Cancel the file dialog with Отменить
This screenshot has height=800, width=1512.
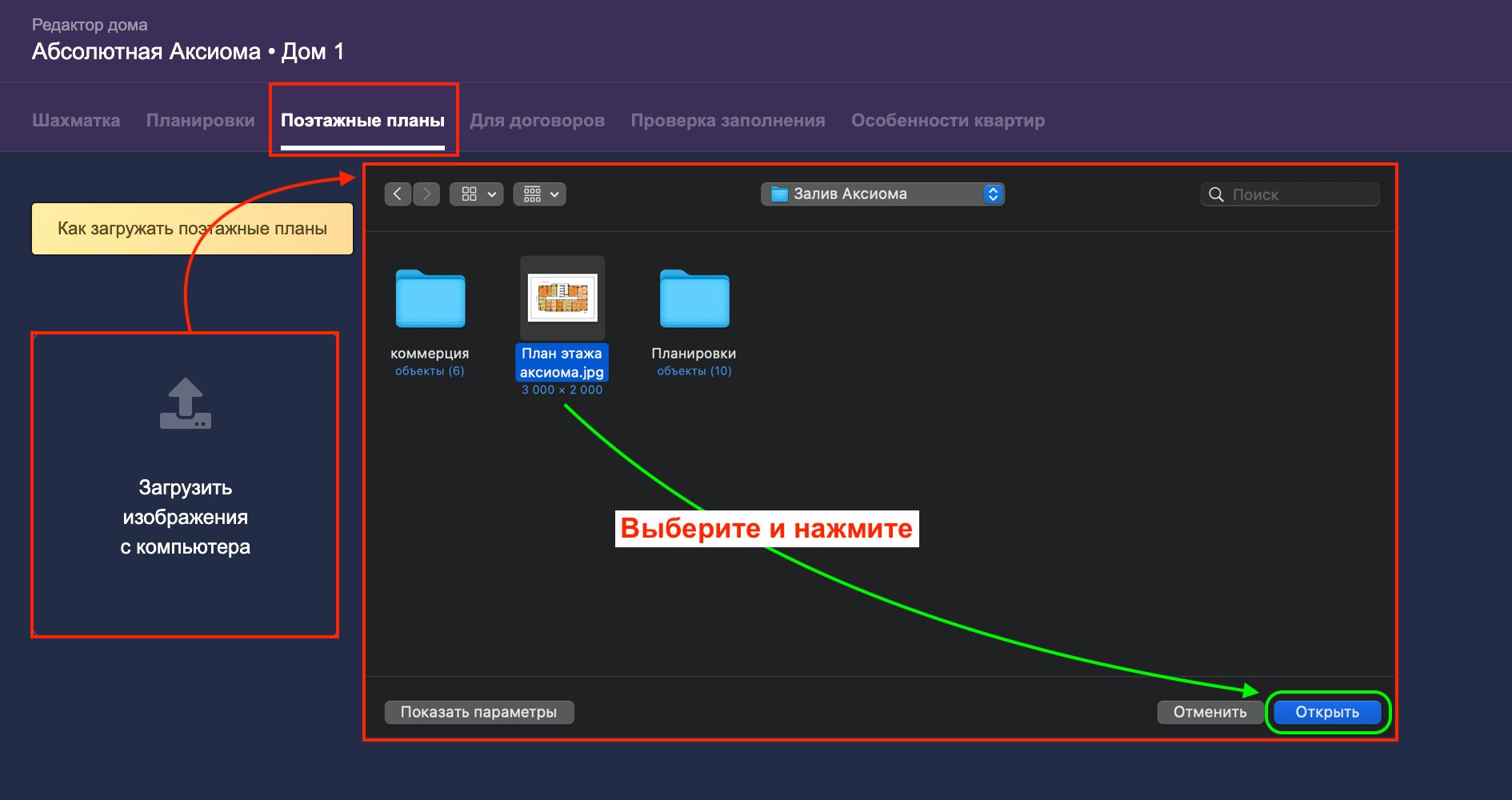1210,712
